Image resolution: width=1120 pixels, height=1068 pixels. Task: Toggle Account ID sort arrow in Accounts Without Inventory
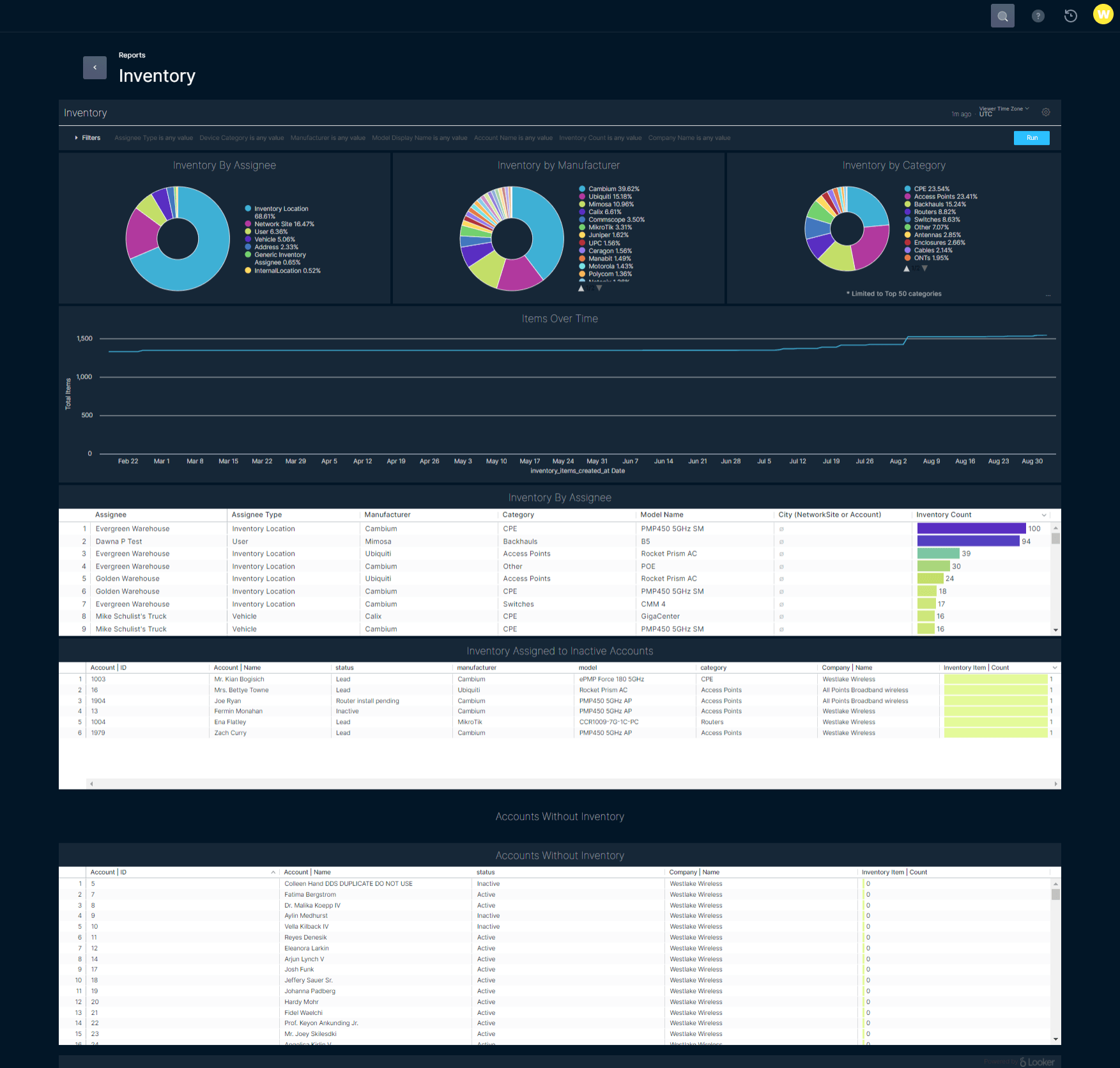tap(273, 873)
